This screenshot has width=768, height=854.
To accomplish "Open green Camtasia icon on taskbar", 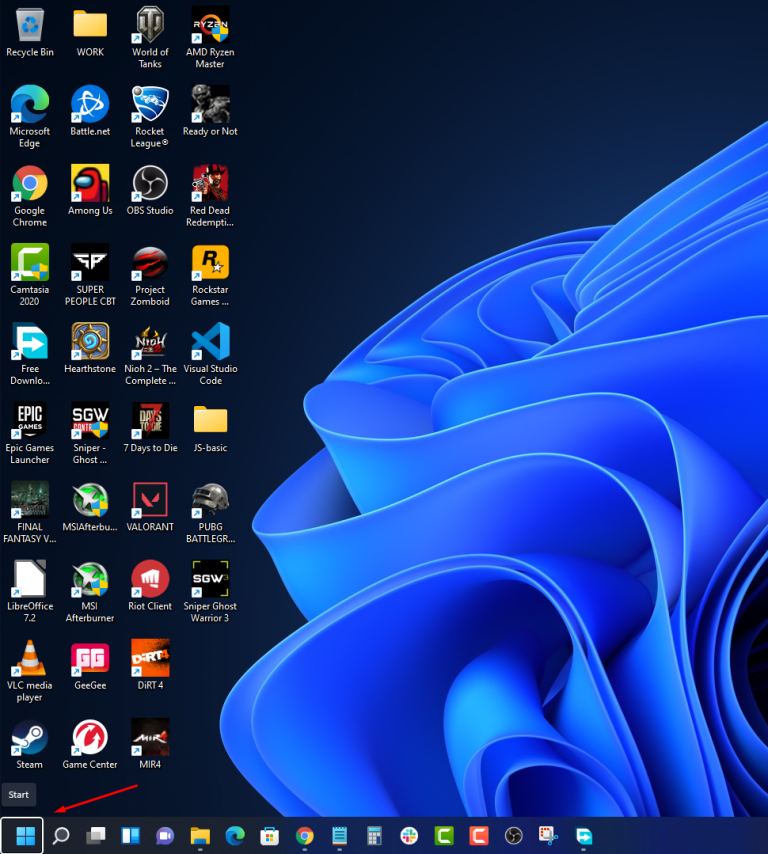I will click(x=444, y=835).
